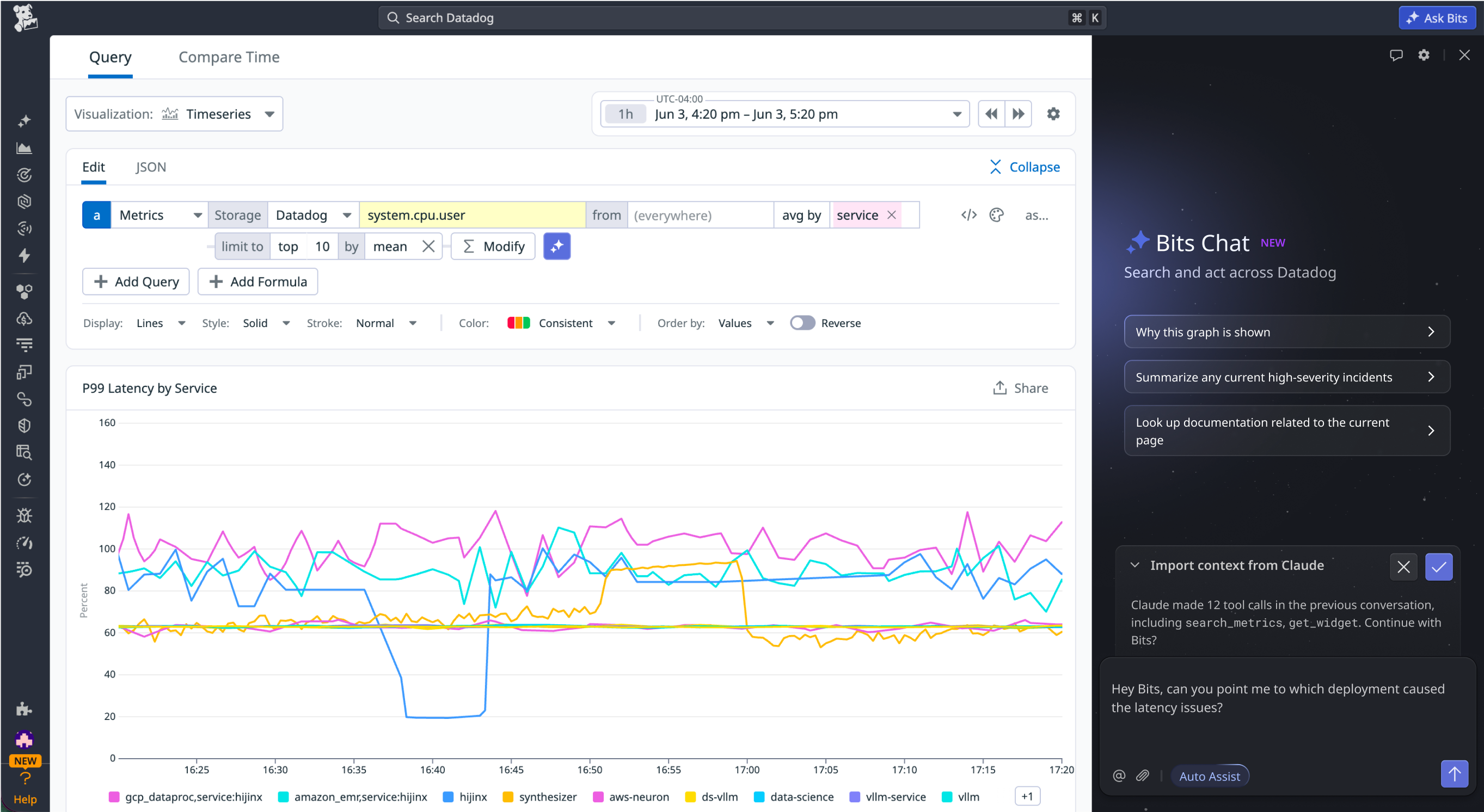Image resolution: width=1484 pixels, height=812 pixels.
Task: Click the Add Query button
Action: click(x=136, y=281)
